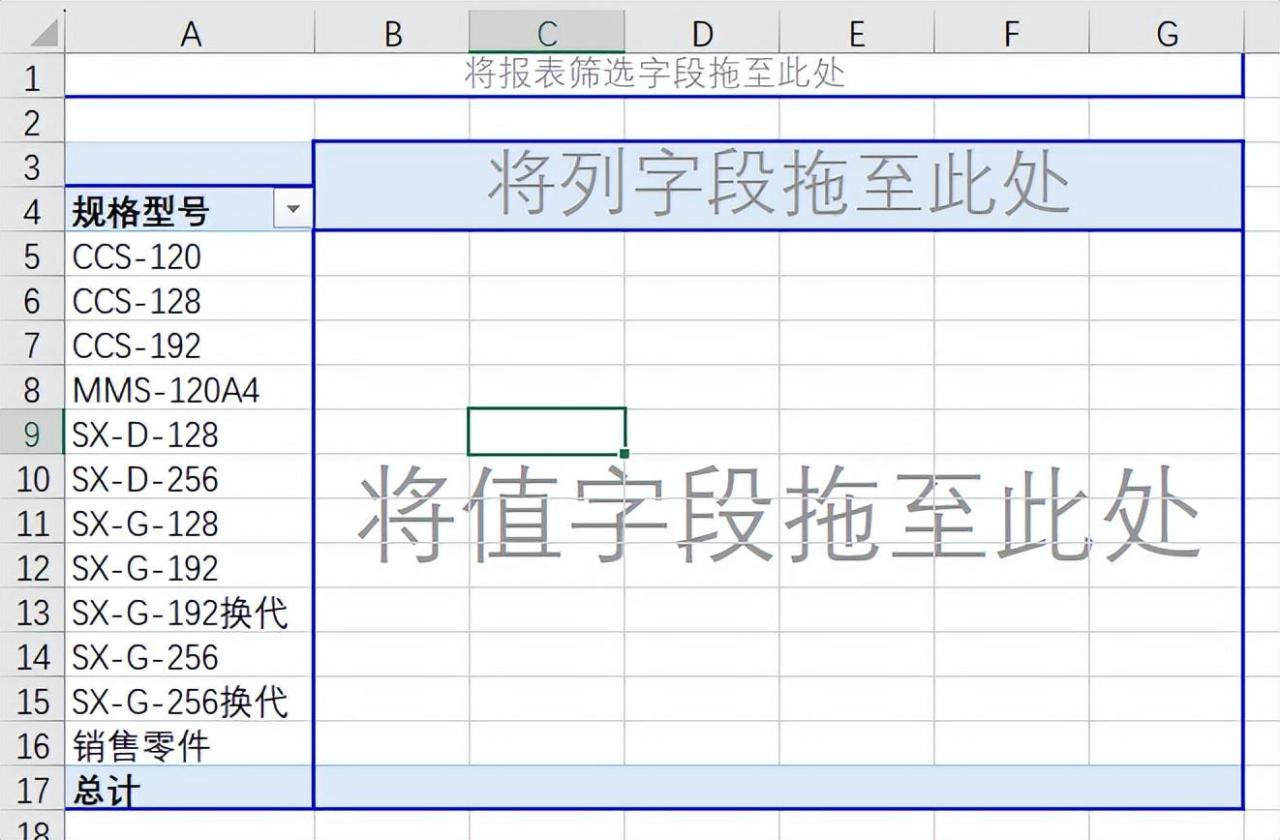Open the 规格型号 filter dropdown arrow
The height and width of the screenshot is (840, 1280).
point(293,210)
